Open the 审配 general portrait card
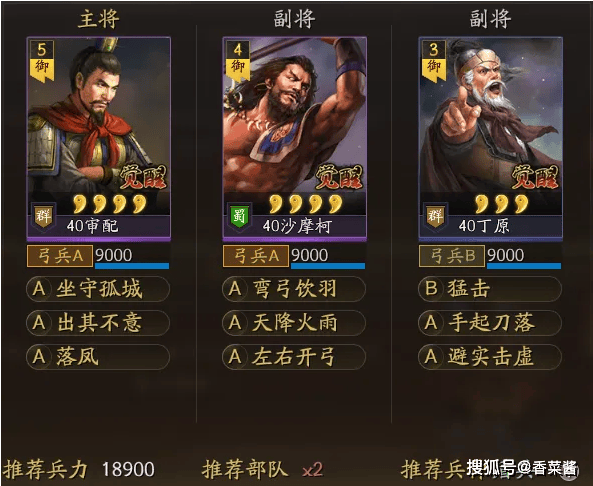This screenshot has height=486, width=593. pos(99,138)
